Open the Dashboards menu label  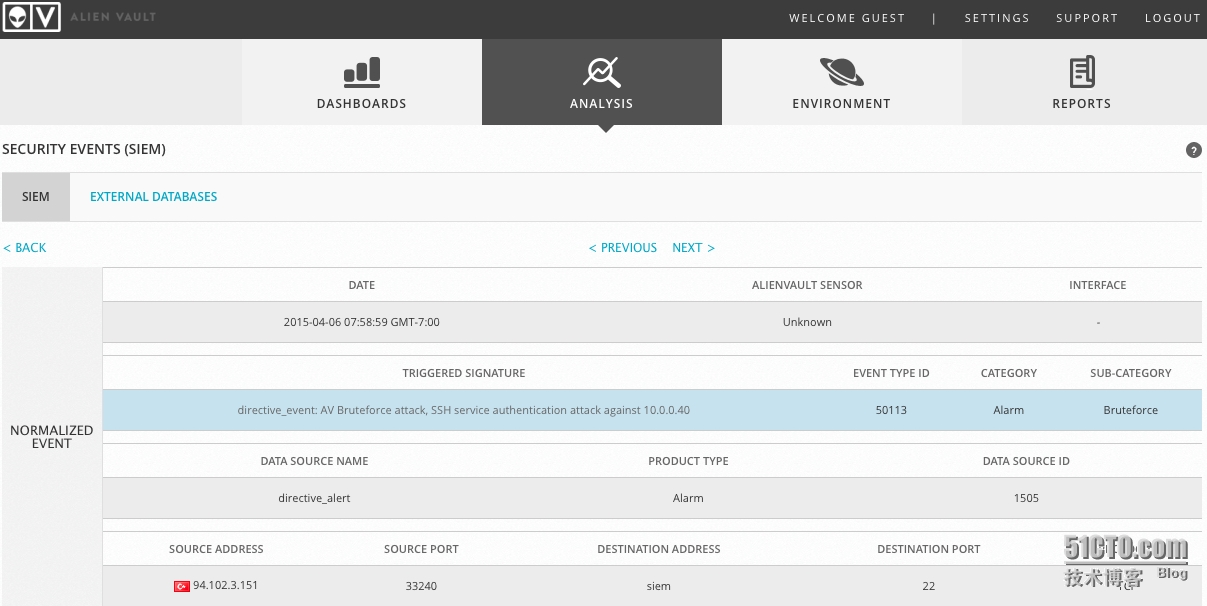pyautogui.click(x=361, y=104)
